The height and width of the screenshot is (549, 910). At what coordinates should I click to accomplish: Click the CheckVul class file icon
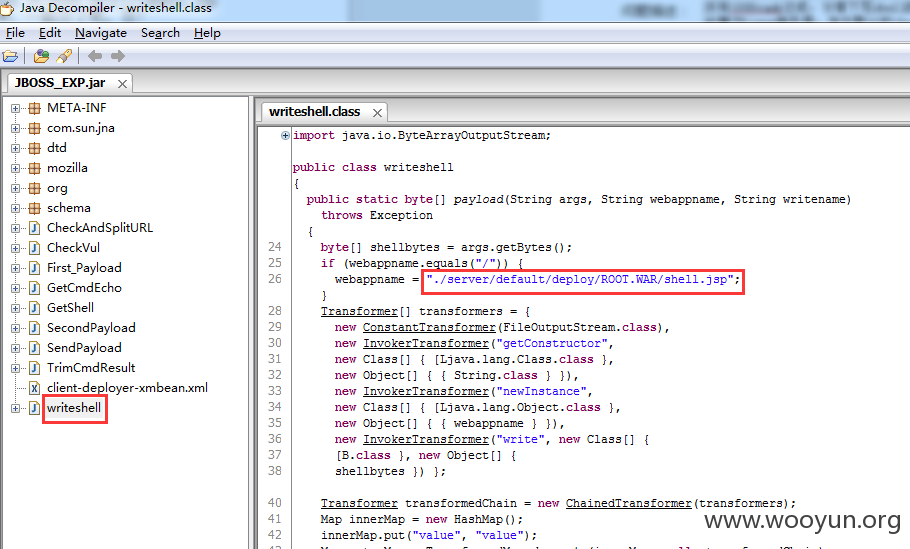(35, 248)
